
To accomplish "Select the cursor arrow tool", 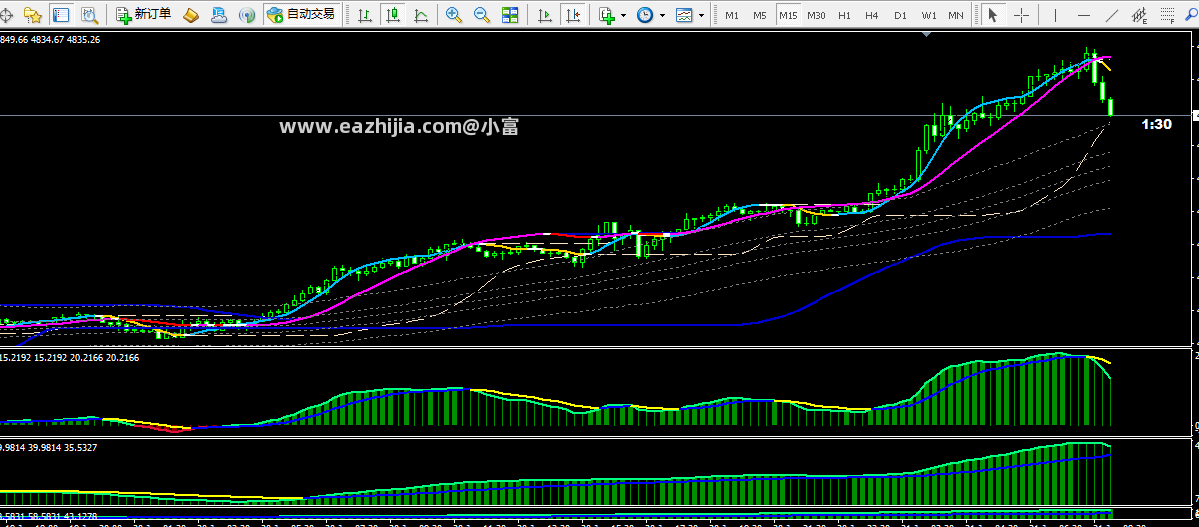I will pyautogui.click(x=993, y=15).
